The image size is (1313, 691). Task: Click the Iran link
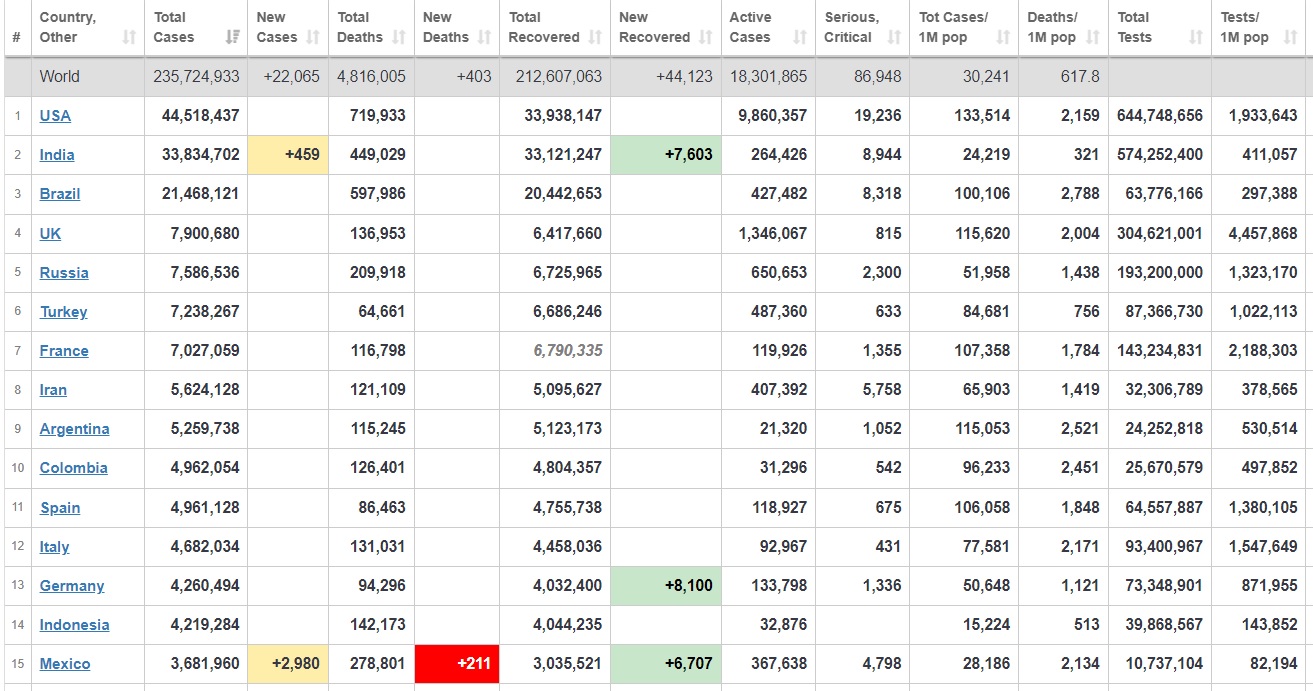click(x=54, y=389)
